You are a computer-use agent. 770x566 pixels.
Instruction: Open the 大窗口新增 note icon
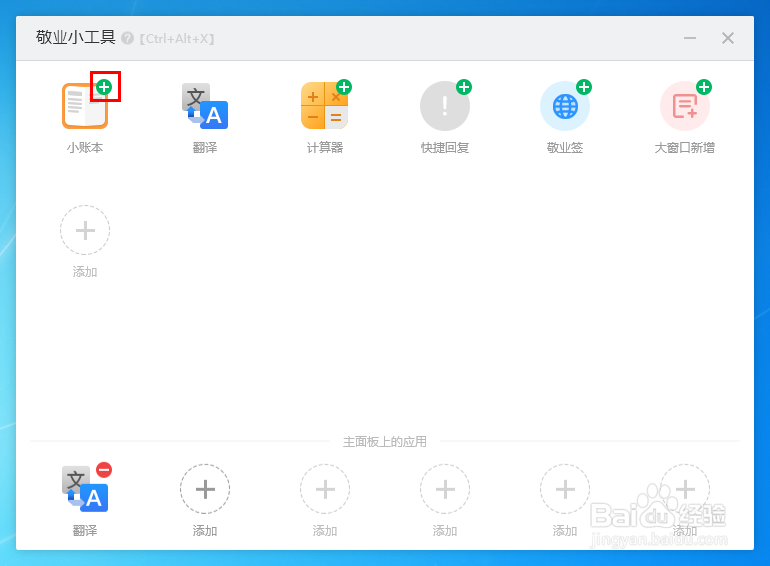(685, 106)
